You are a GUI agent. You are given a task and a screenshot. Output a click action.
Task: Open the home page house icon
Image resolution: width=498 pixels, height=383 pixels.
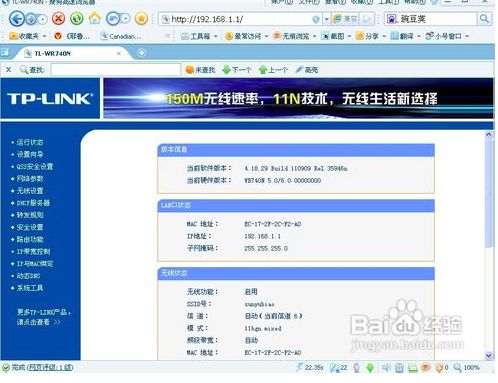(x=95, y=18)
